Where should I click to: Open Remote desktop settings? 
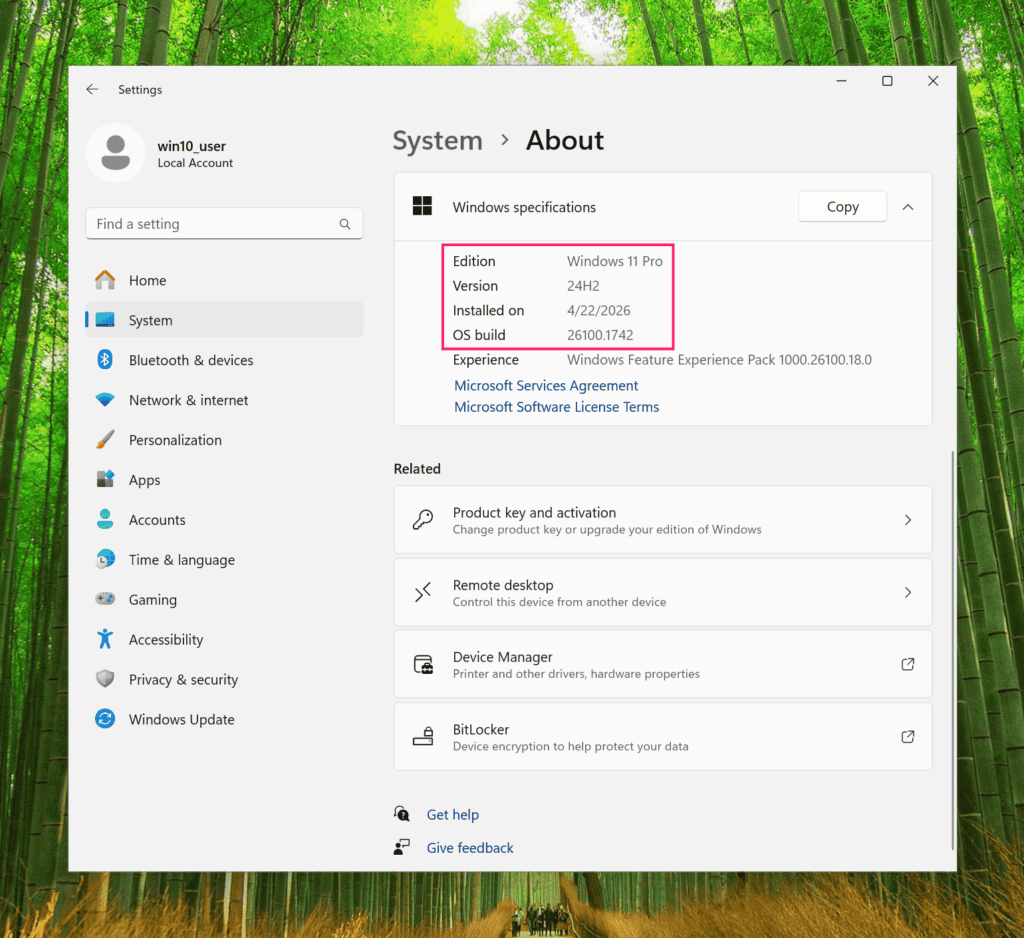[x=663, y=592]
